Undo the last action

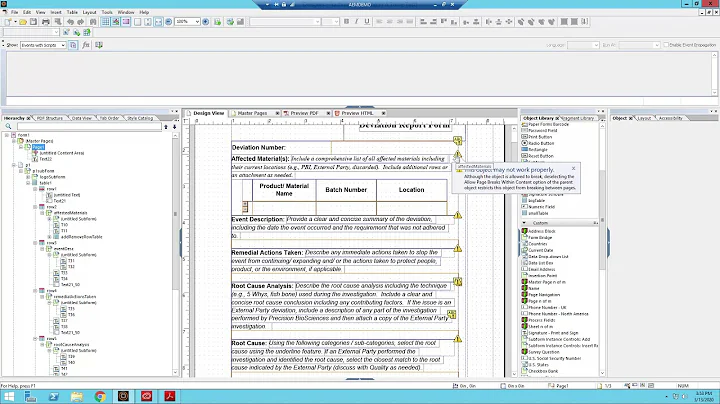pos(70,22)
